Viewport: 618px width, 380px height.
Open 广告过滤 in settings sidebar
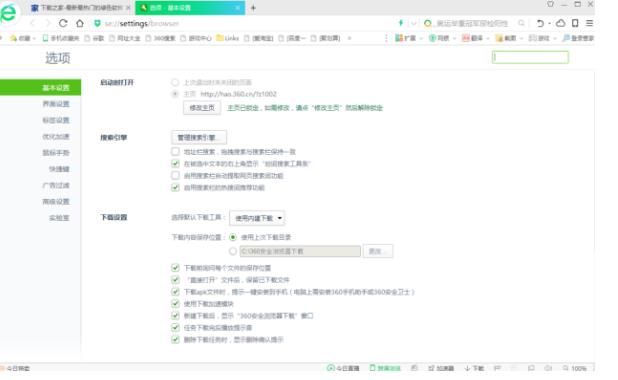point(56,185)
